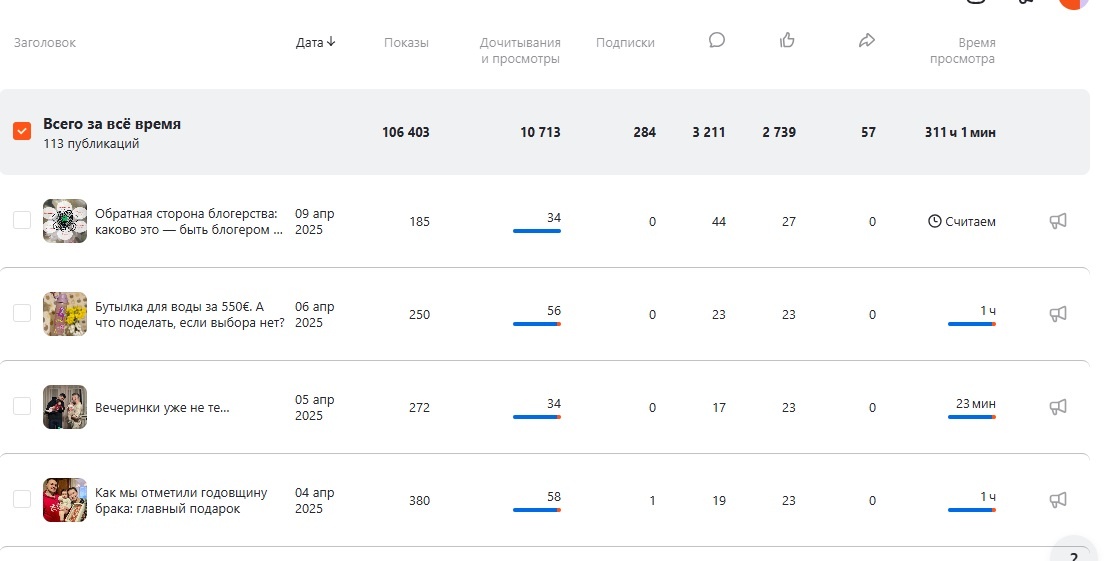Sort by Дата column arrow
The width and height of the screenshot is (1111, 561).
(x=331, y=42)
